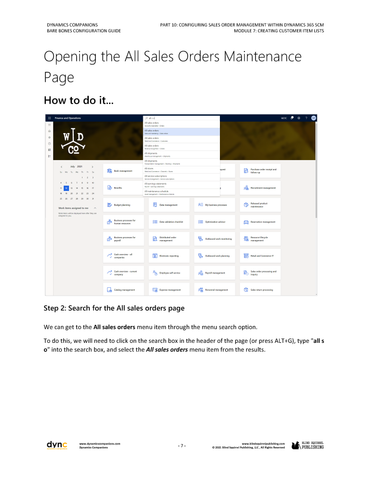Select the highlighted All sales orders result
This screenshot has height=480, width=371.
181,132
